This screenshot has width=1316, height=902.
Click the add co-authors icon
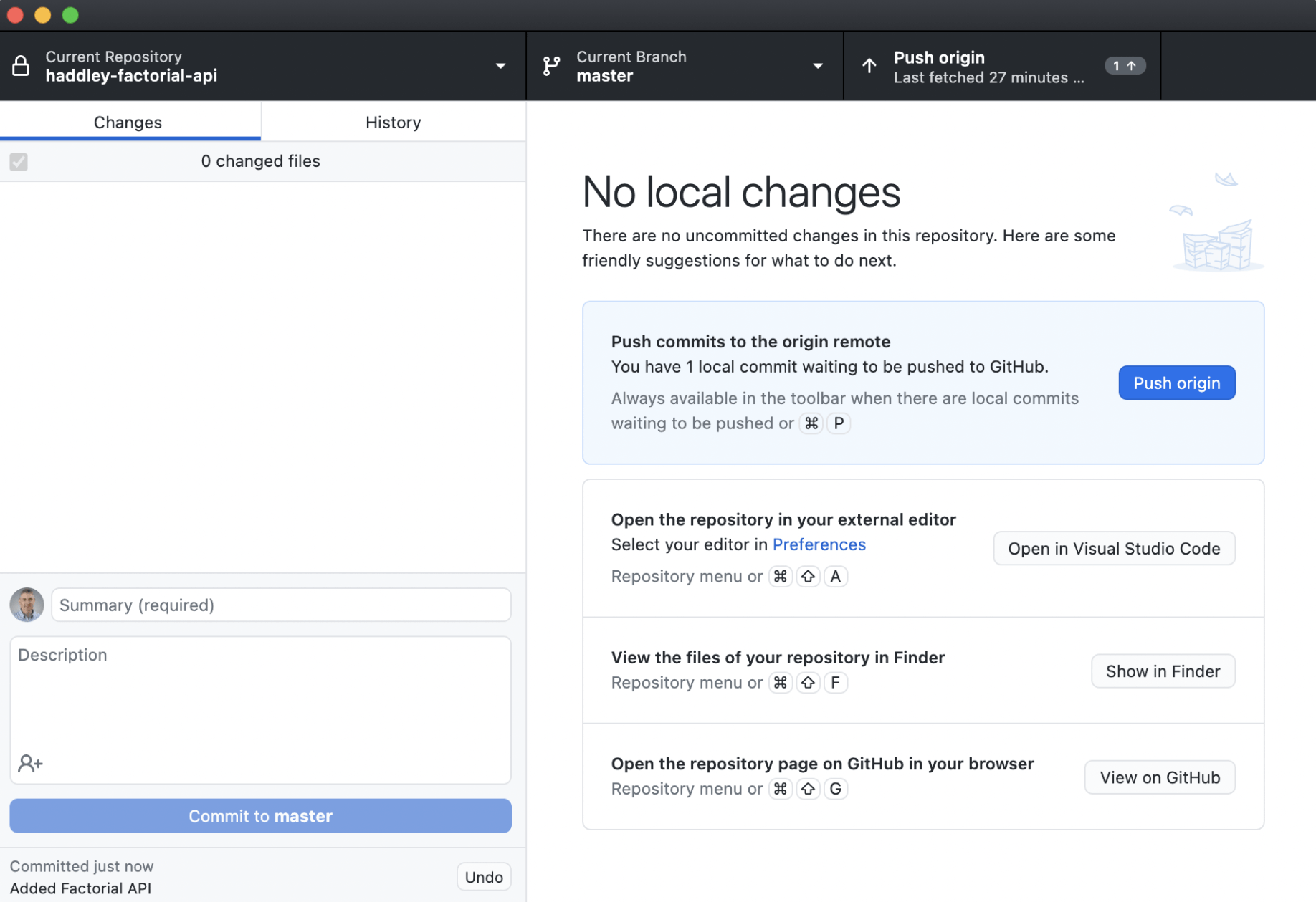(30, 764)
